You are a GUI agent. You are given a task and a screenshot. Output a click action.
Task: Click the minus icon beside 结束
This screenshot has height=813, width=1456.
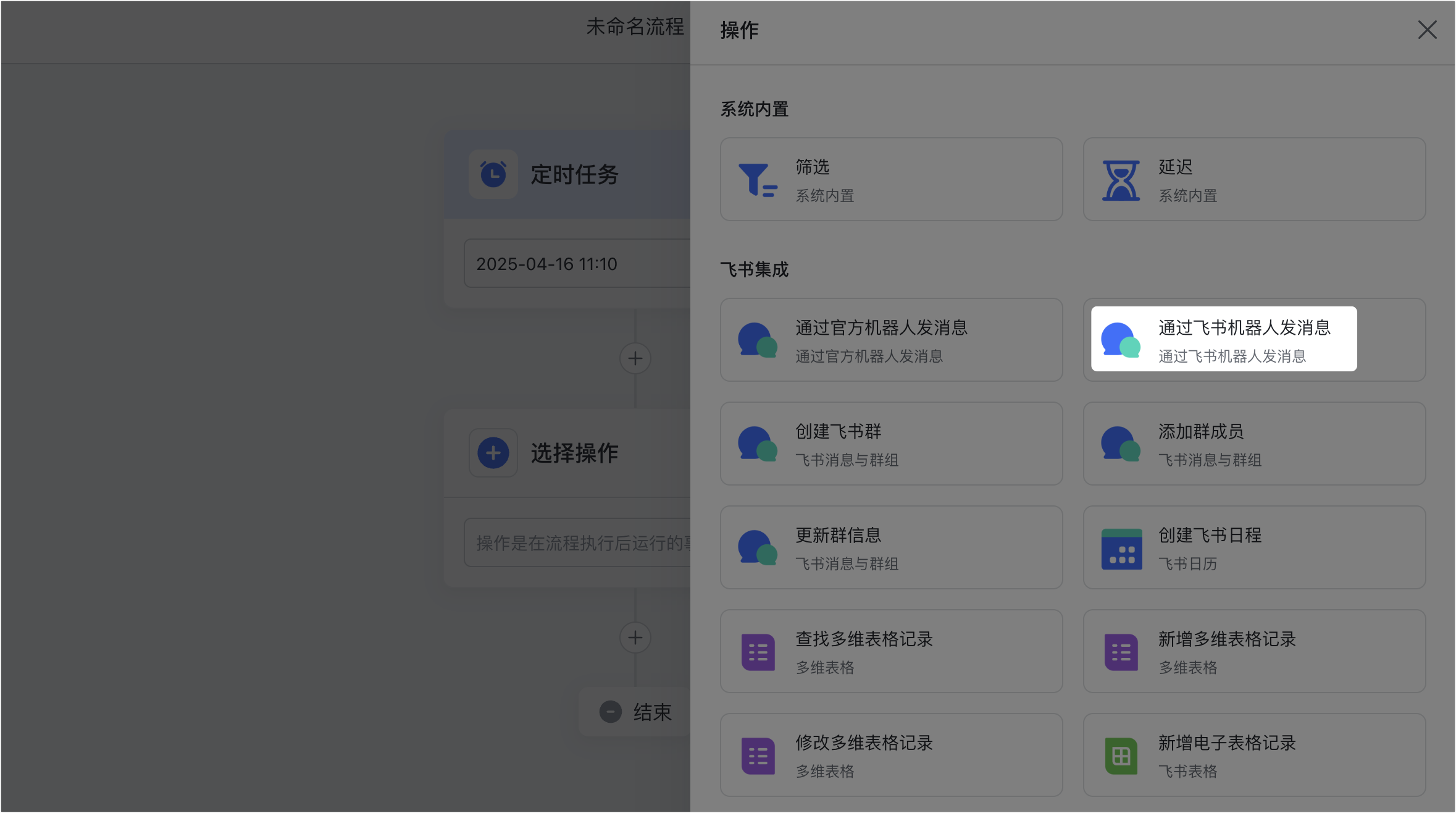pos(610,712)
